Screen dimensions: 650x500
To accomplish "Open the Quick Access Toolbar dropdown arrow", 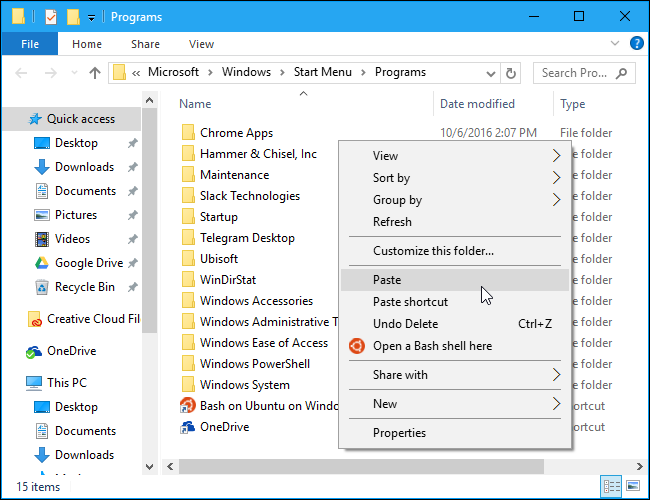I will click(92, 17).
